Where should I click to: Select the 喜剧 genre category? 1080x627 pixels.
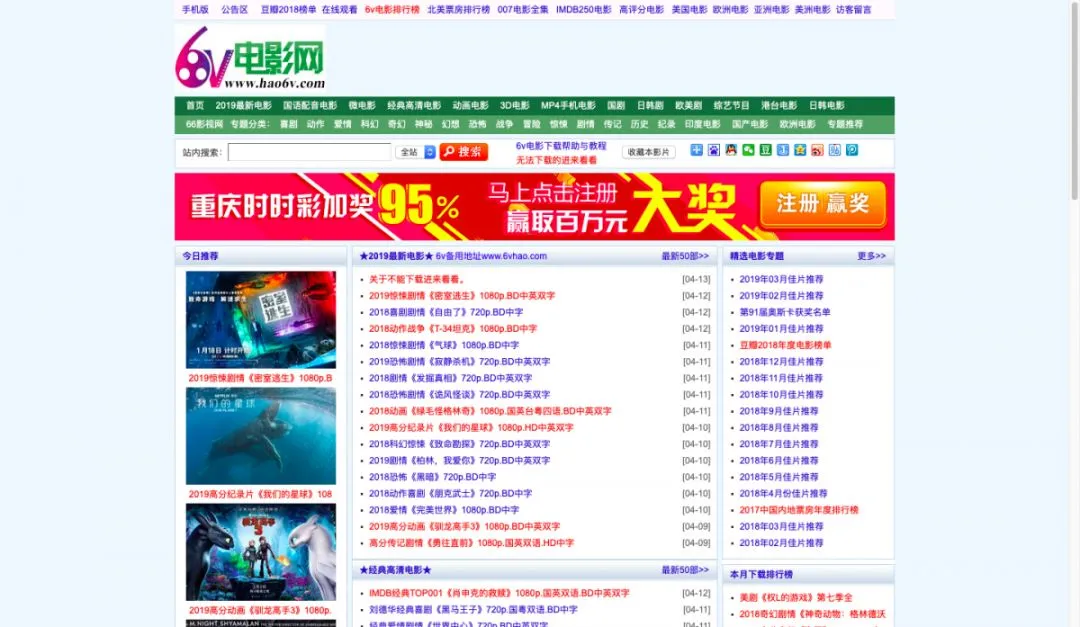point(289,124)
